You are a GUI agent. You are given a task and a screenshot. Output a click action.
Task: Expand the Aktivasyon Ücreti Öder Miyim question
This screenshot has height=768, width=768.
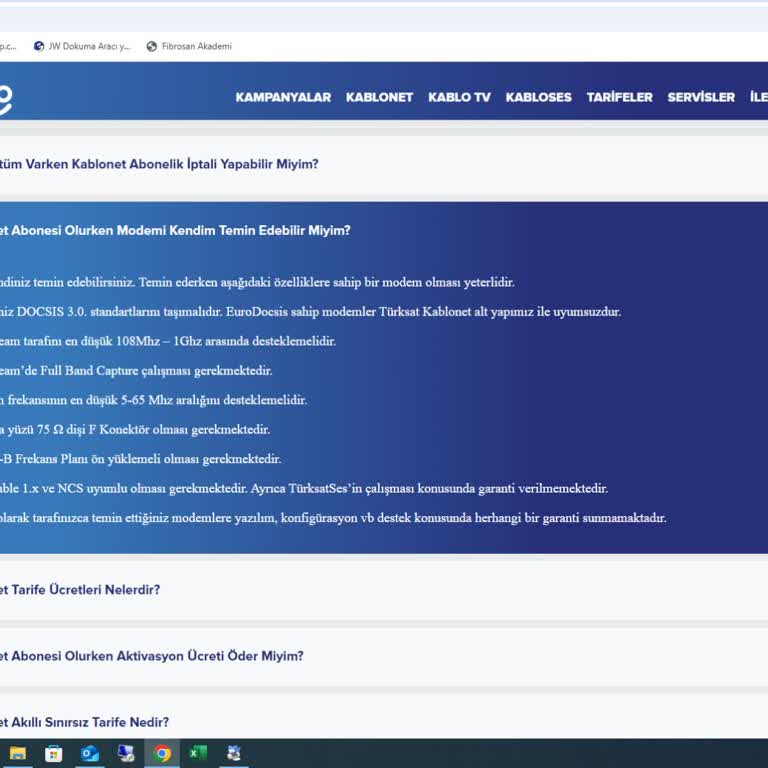384,656
